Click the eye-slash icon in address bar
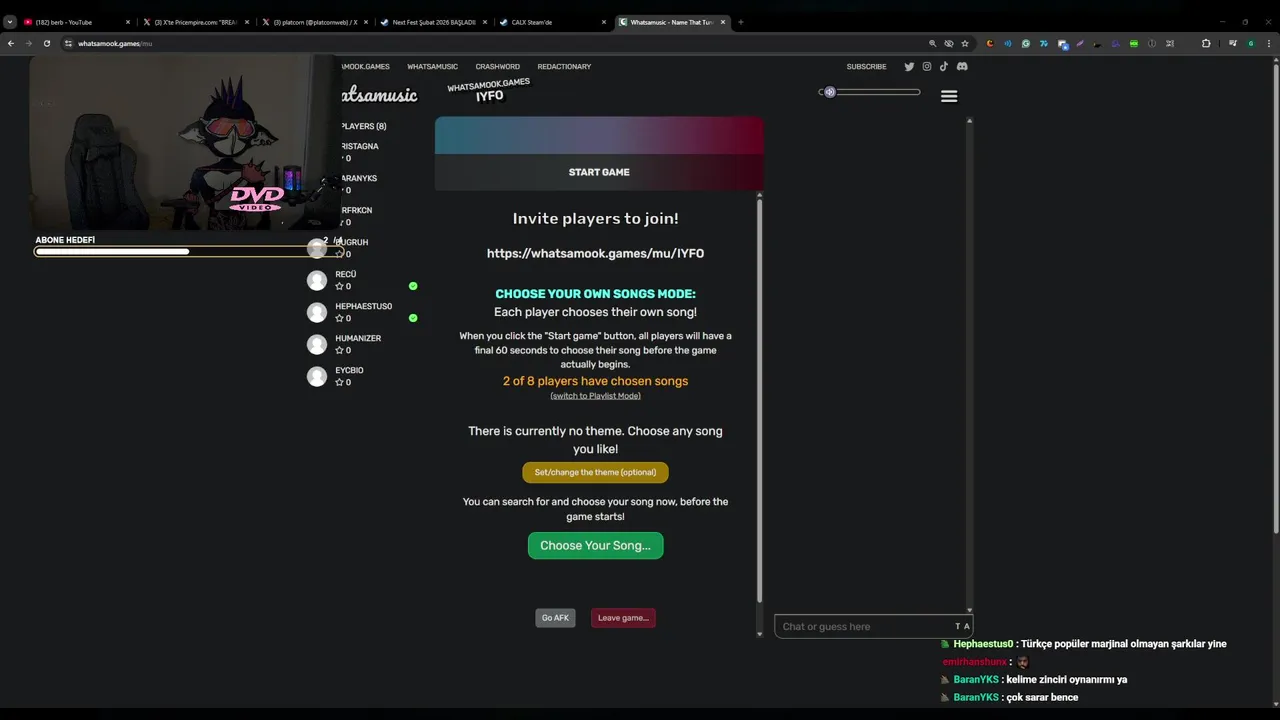Viewport: 1280px width, 720px height. (949, 44)
